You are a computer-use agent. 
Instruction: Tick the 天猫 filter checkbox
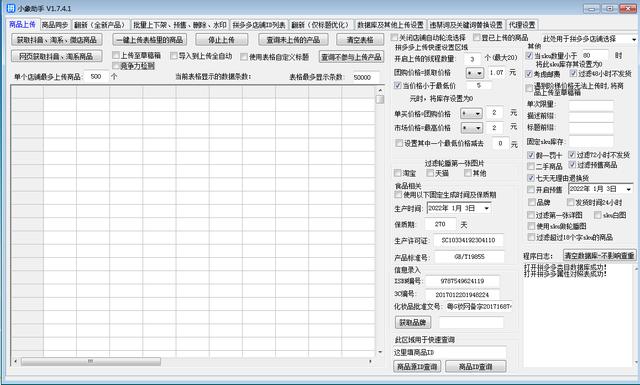point(430,173)
